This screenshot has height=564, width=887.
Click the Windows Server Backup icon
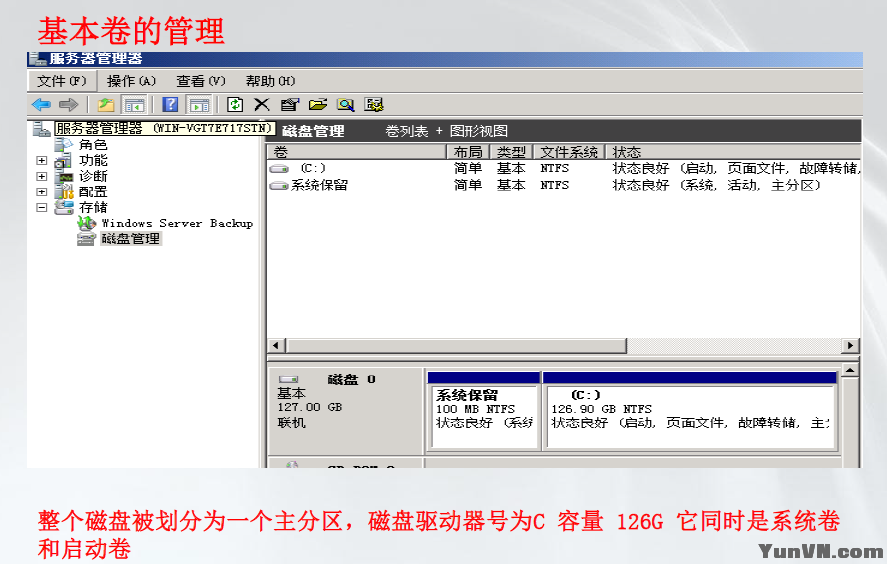[x=87, y=223]
